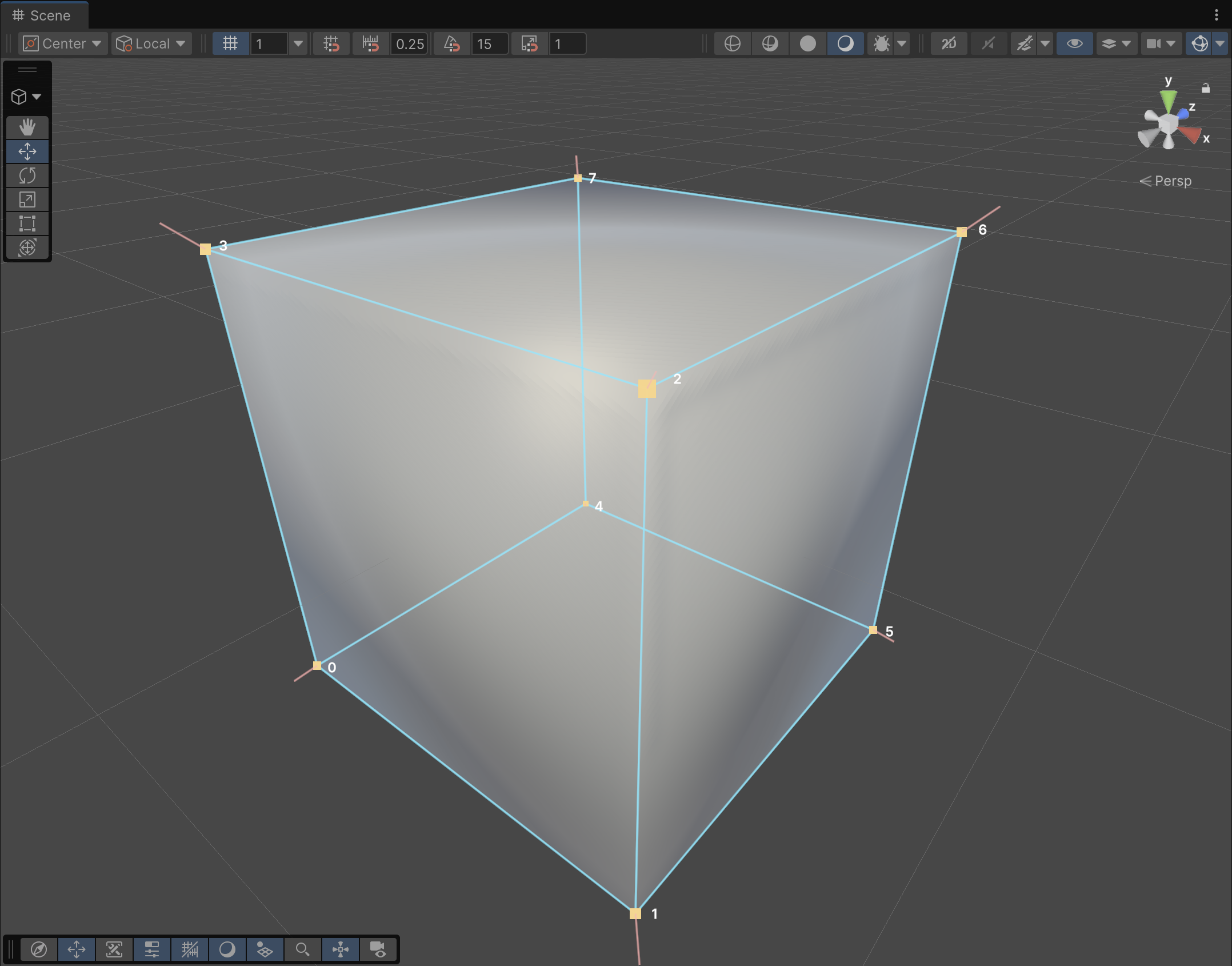Open the Center pivot dropdown
The width and height of the screenshot is (1232, 966).
tap(62, 43)
